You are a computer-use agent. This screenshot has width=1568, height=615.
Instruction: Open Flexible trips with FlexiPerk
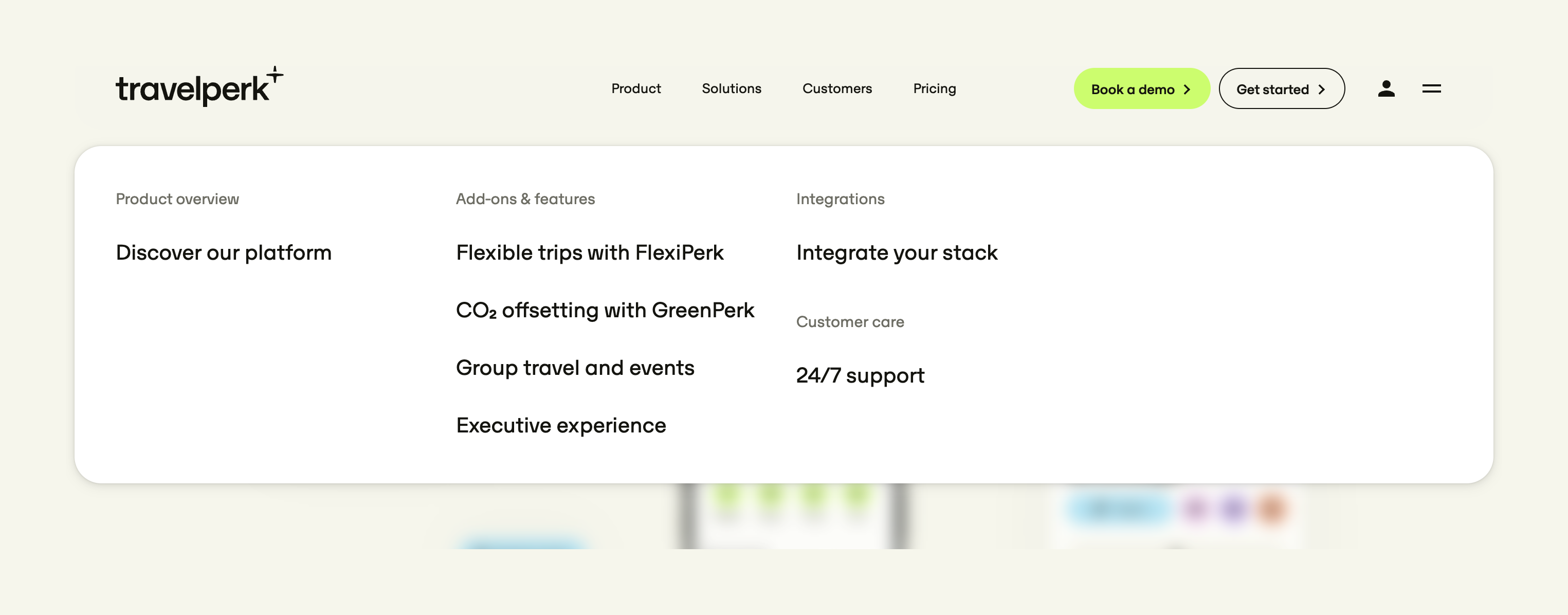[x=589, y=252]
